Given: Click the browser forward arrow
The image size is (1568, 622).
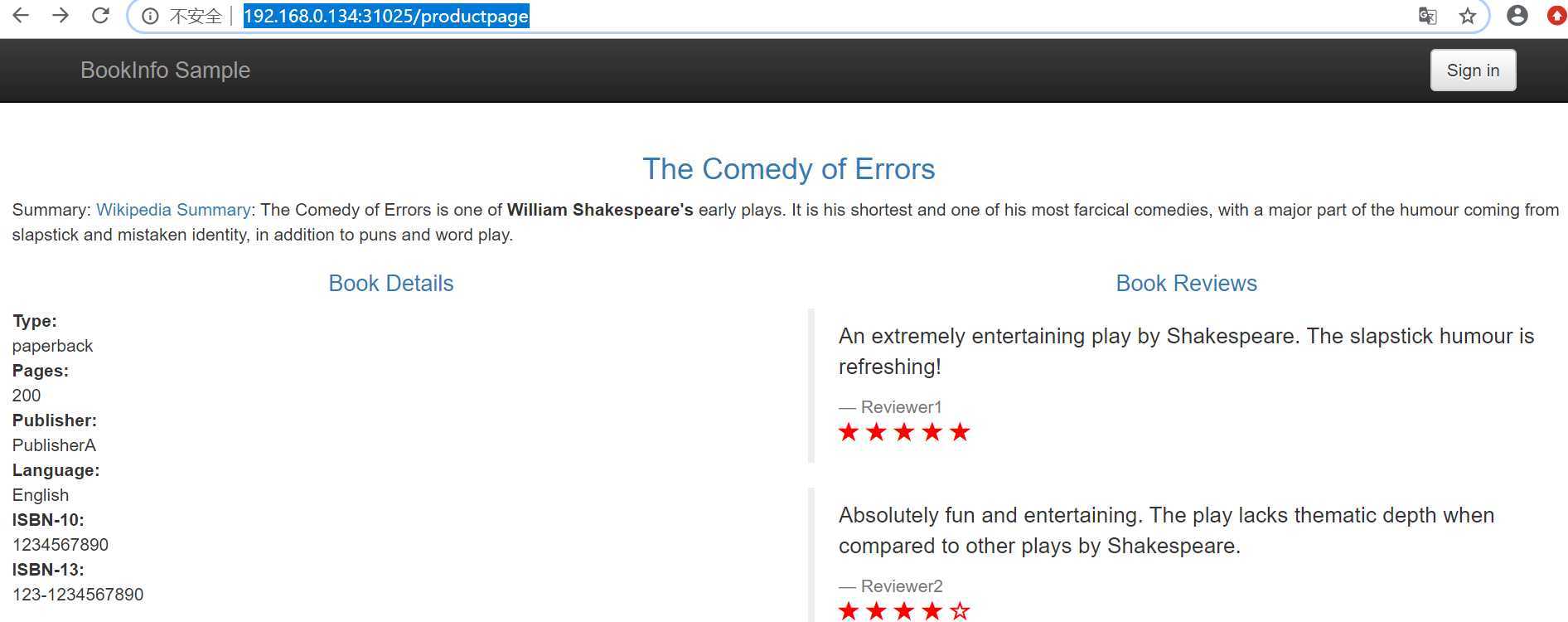Looking at the screenshot, I should pos(60,15).
